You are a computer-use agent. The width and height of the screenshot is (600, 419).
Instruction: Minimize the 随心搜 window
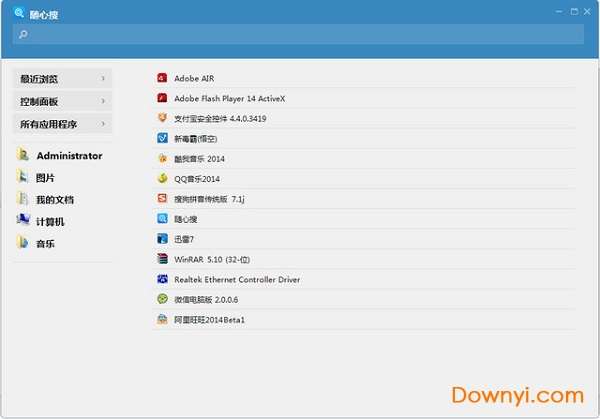(x=559, y=11)
